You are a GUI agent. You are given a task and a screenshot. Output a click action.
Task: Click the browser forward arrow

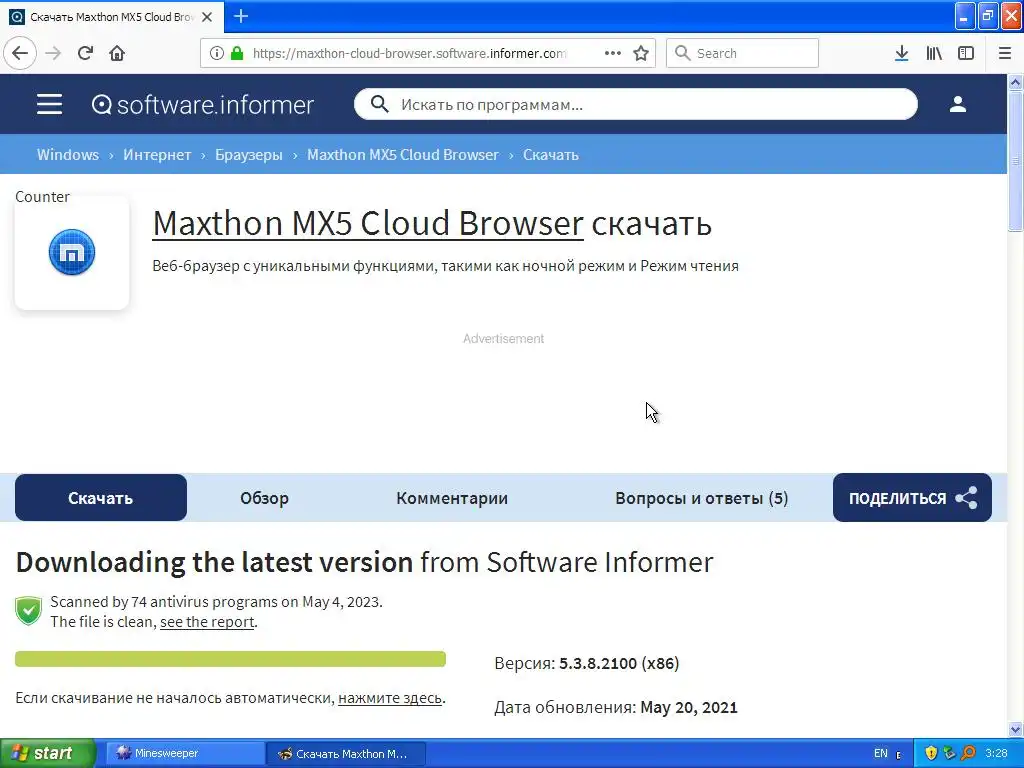[x=53, y=53]
